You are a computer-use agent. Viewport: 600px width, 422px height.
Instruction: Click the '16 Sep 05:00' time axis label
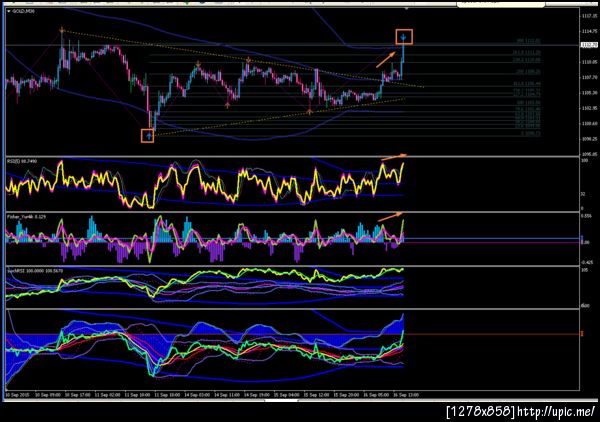click(x=376, y=394)
